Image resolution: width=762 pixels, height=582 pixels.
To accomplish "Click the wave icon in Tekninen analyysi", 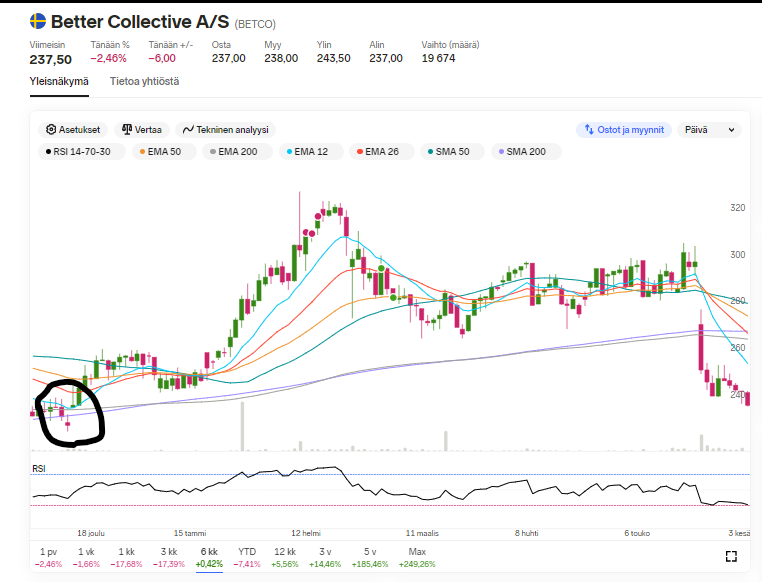I will pyautogui.click(x=188, y=130).
